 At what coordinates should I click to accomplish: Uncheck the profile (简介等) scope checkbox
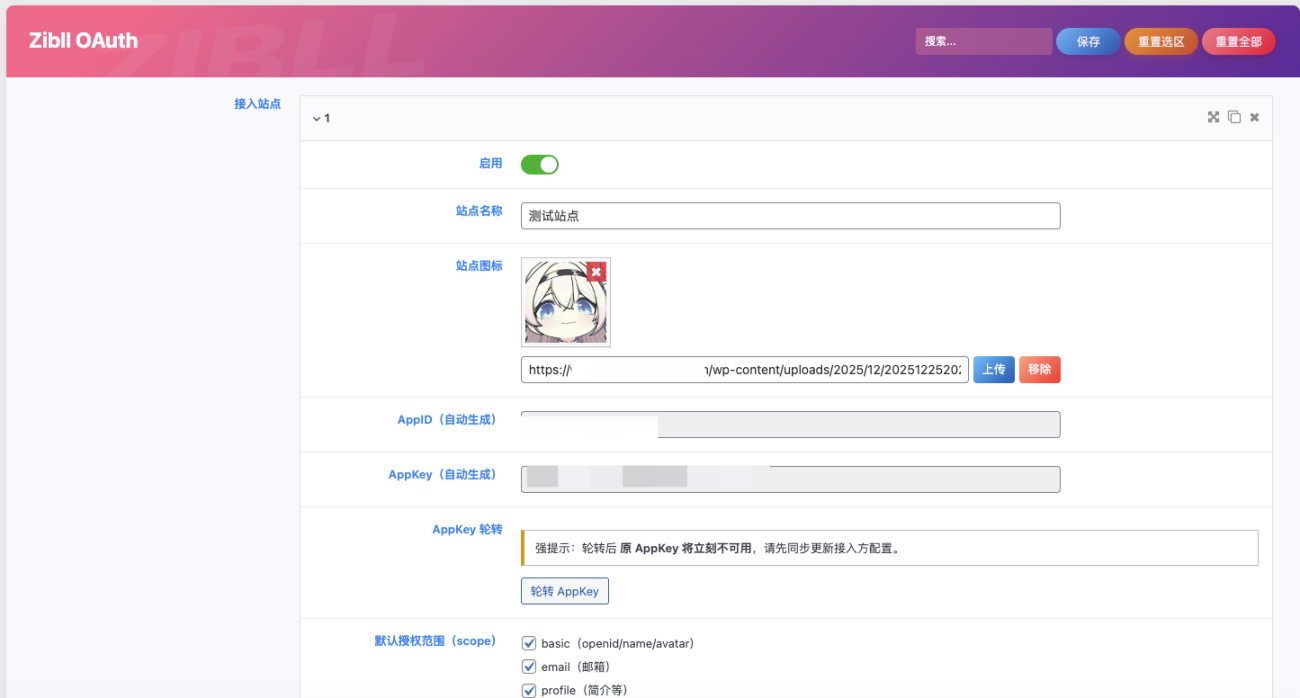pos(530,690)
